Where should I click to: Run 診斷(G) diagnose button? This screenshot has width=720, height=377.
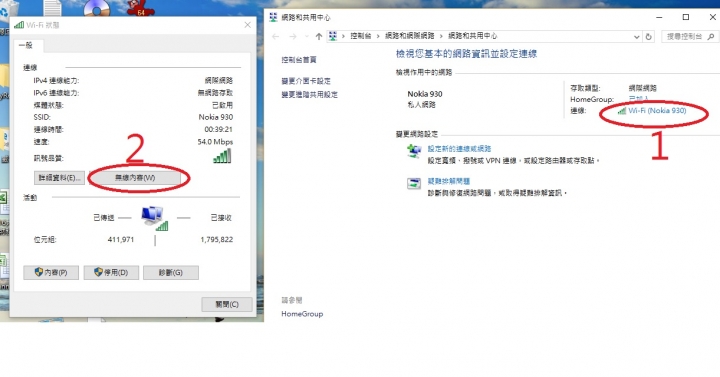click(171, 272)
